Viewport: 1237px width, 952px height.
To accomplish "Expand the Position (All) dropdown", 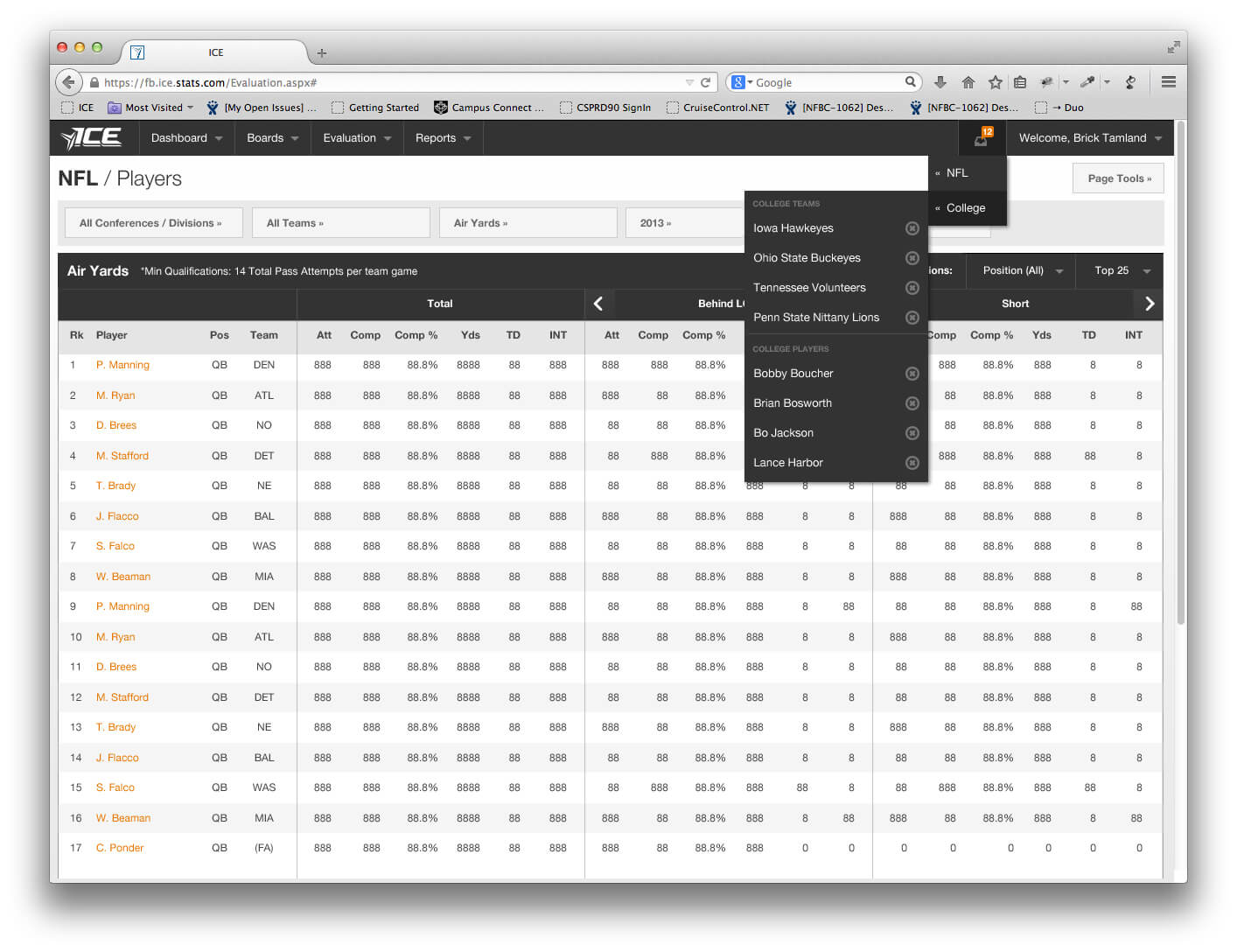I will (1022, 270).
